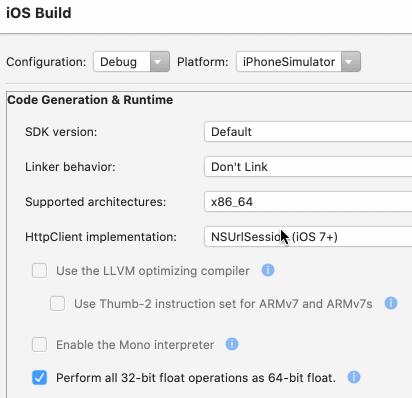This screenshot has width=412, height=398.
Task: Uncheck Perform all 32-bit float operations checkbox
Action: coord(39,378)
